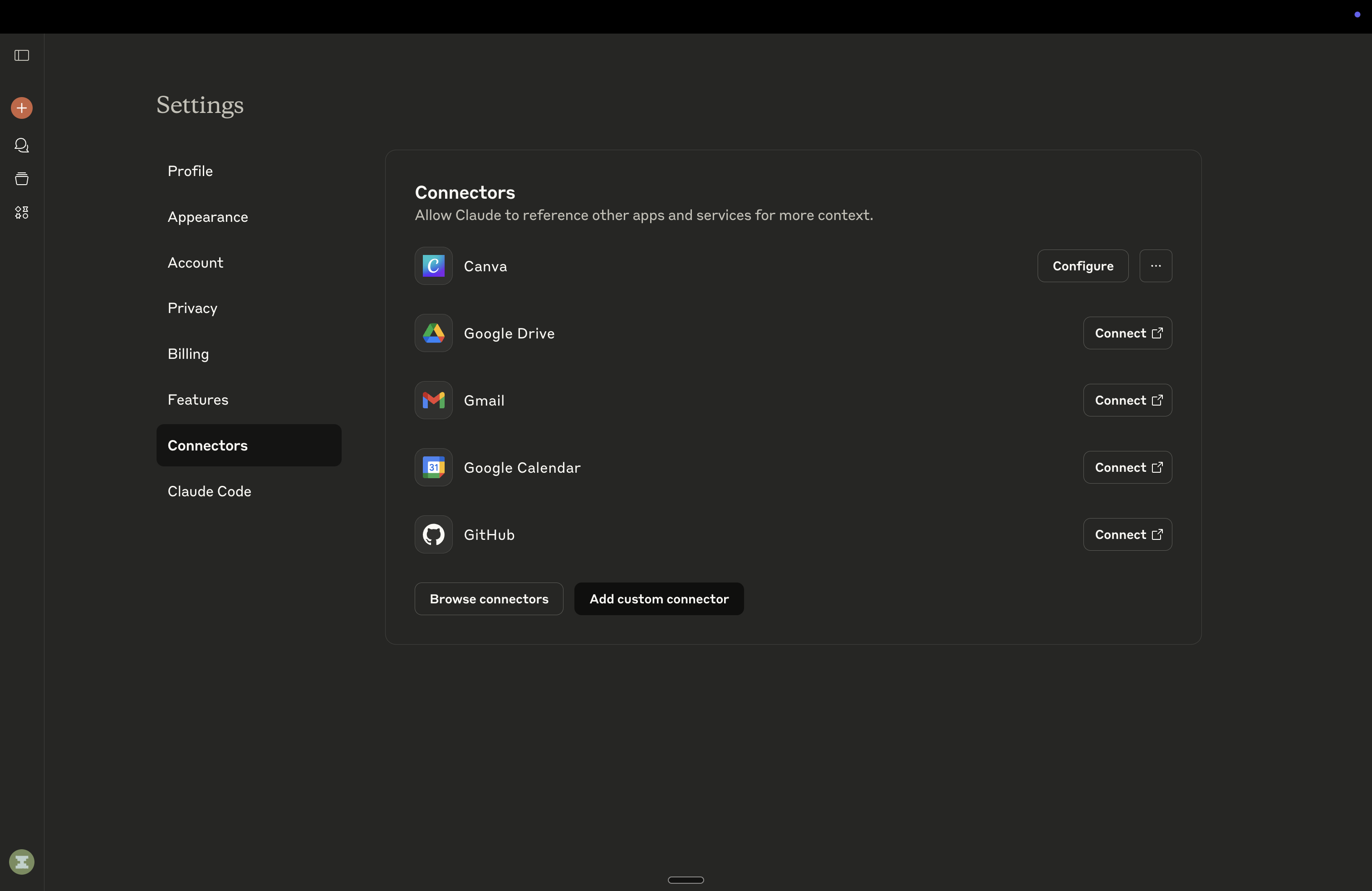Click the Connectors panel heading
Viewport: 1372px width, 891px height.
(465, 192)
